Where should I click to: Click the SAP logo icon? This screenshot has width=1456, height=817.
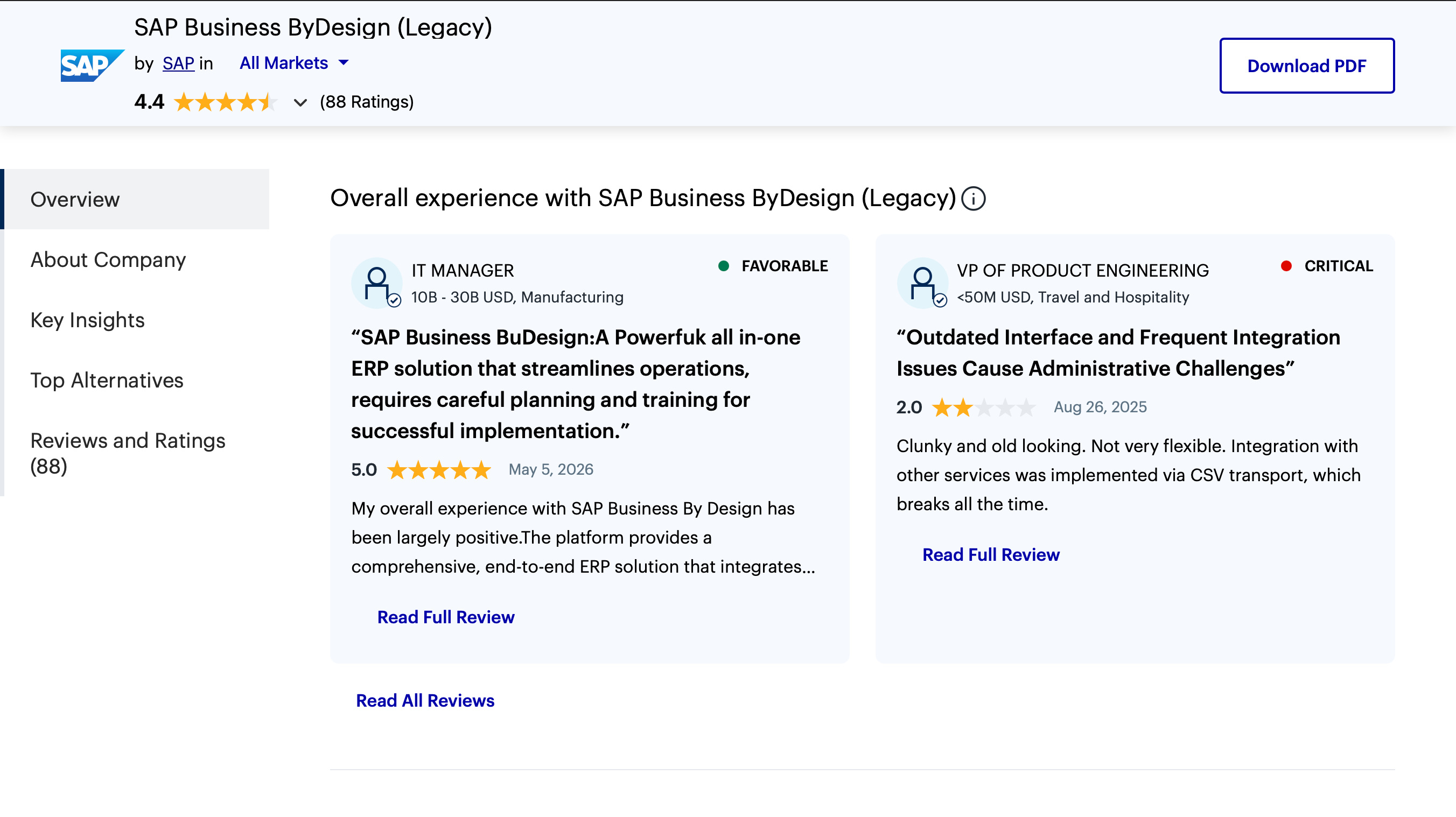click(92, 65)
